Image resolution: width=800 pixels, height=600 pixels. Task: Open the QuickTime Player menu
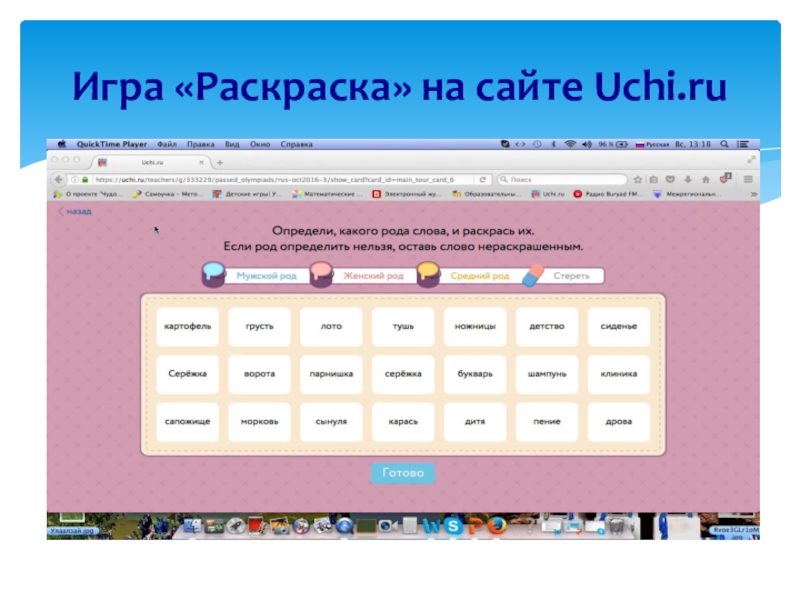tap(112, 144)
